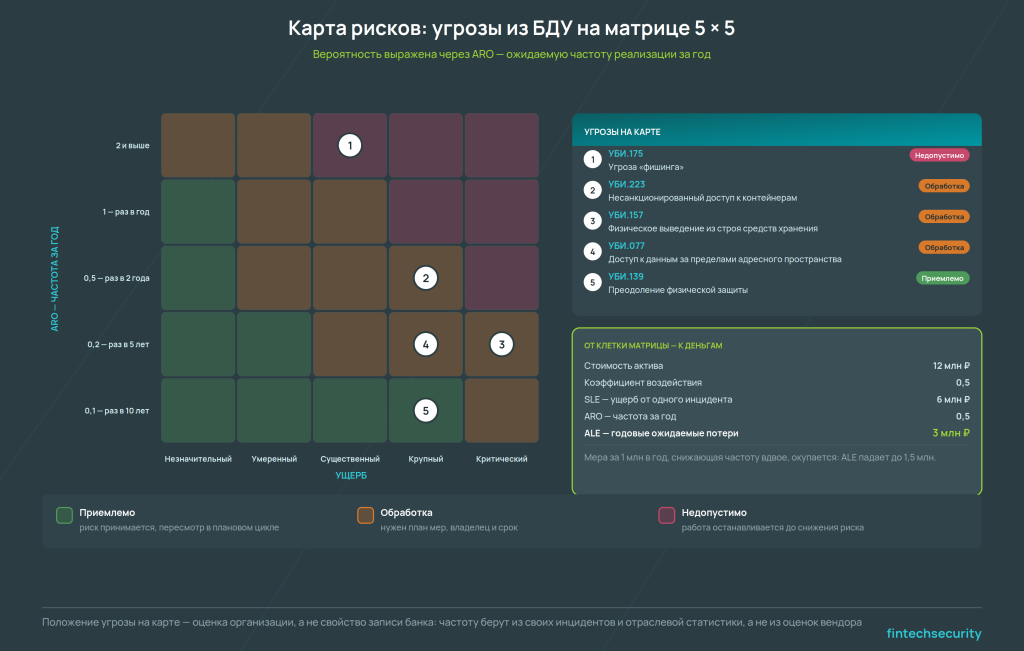
Task: Click the '3 млн ₽' ALE value
Action: [951, 433]
